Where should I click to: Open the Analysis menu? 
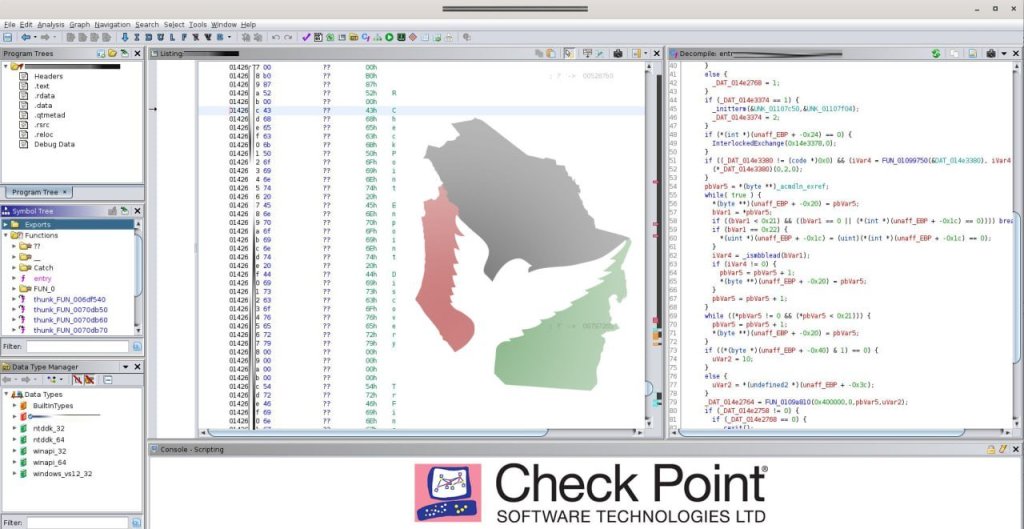(x=50, y=24)
